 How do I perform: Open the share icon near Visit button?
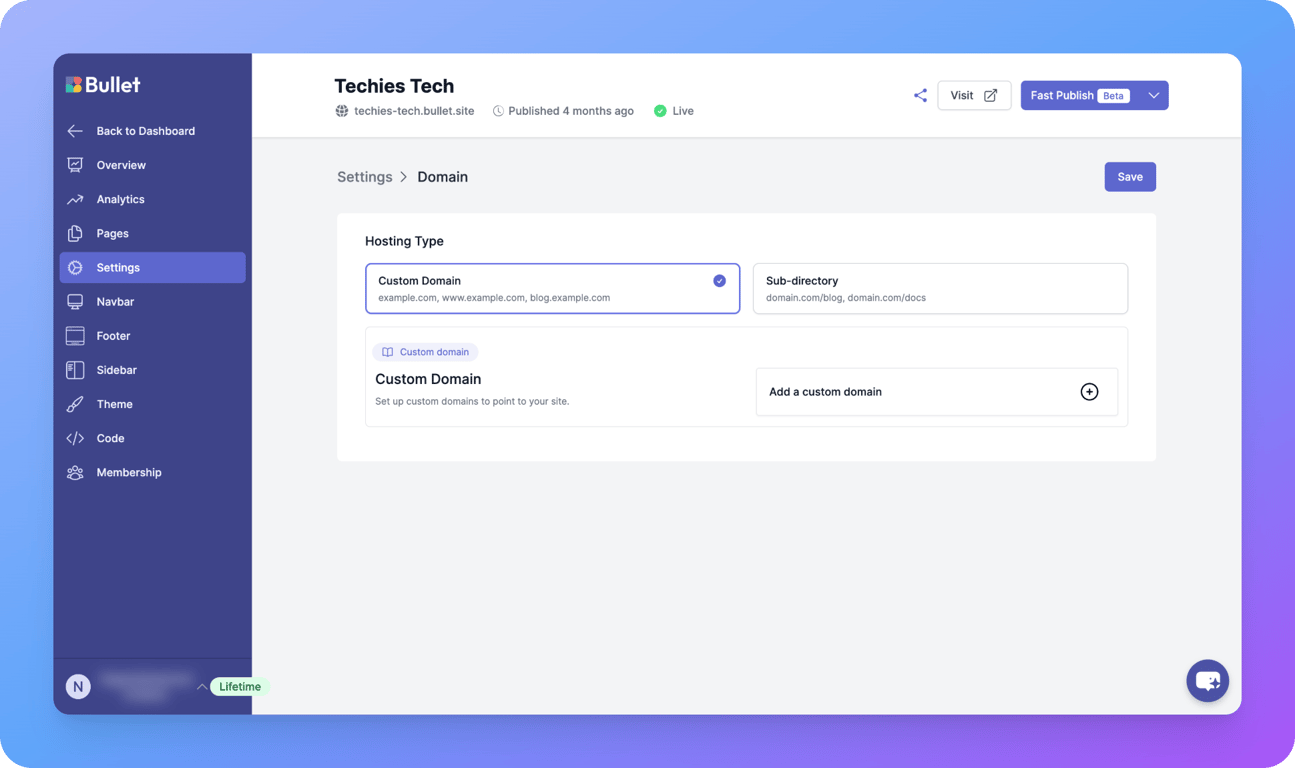[x=920, y=95]
